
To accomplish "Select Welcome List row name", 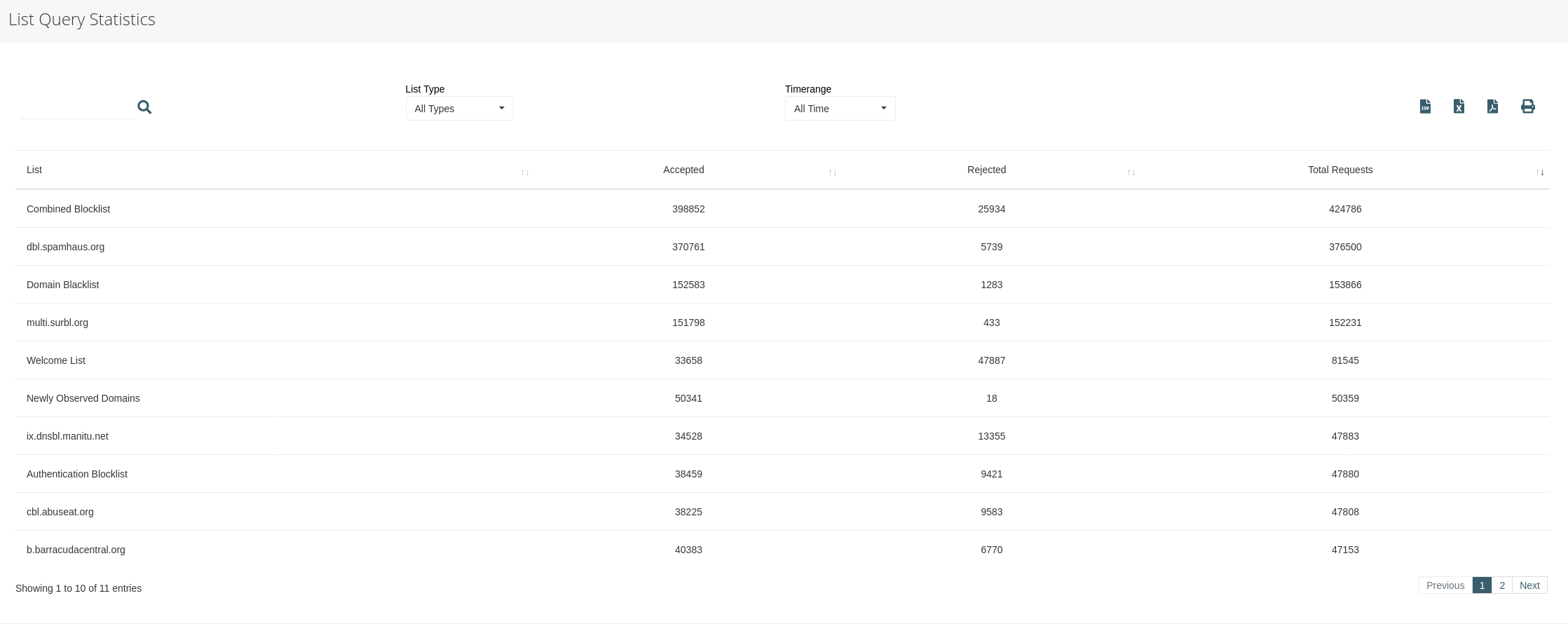I will click(x=56, y=360).
